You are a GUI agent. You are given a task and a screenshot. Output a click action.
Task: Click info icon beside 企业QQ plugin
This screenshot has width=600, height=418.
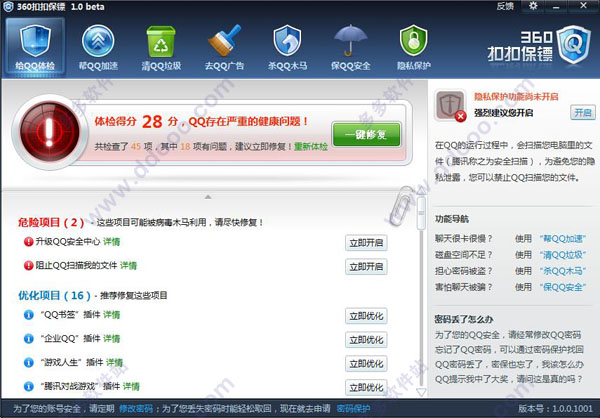click(29, 339)
